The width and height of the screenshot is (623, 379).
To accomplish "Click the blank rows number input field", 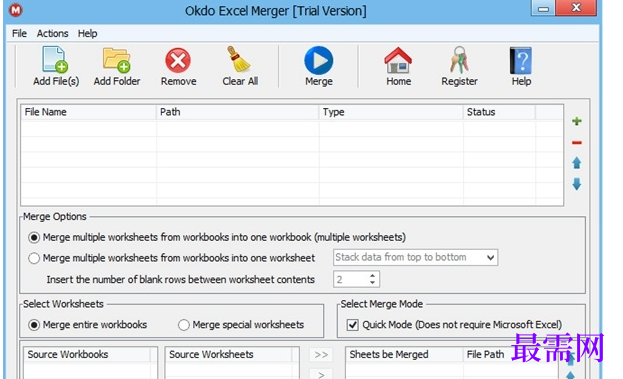I will (351, 279).
